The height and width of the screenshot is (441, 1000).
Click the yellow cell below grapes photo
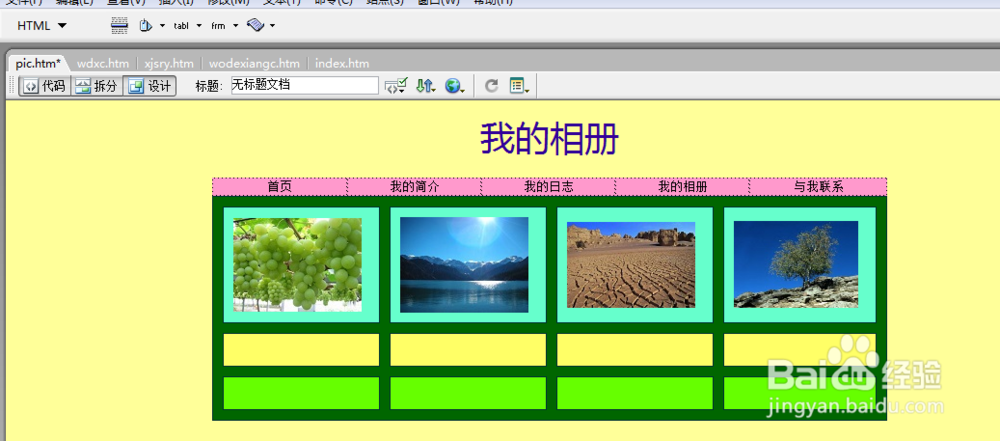click(301, 350)
